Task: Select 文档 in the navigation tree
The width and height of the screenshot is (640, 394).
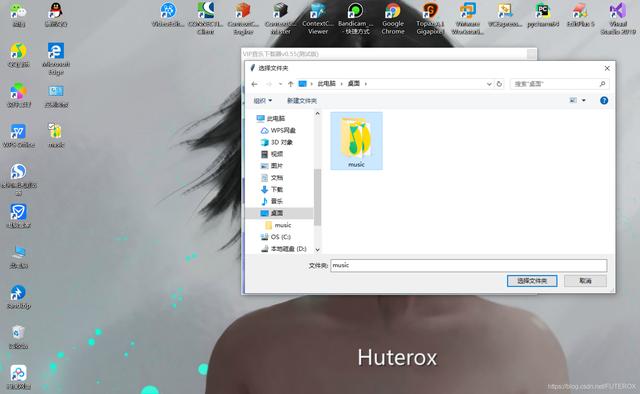Action: point(272,178)
